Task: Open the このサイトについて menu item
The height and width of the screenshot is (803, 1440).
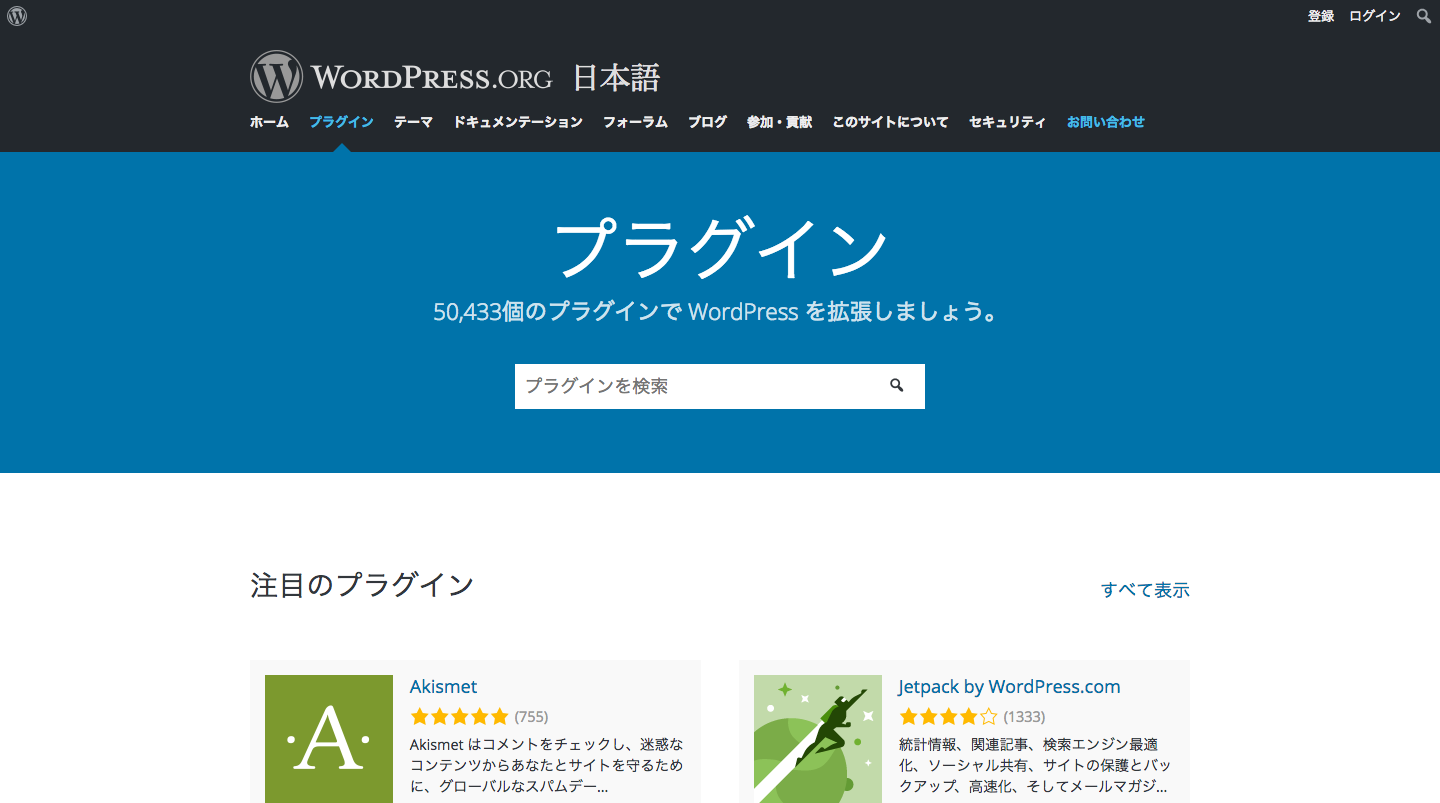Action: 890,122
